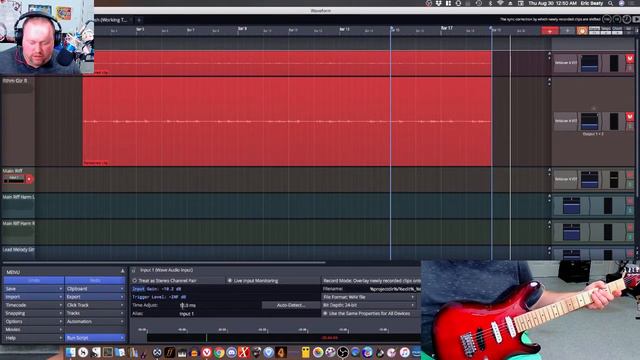This screenshot has height=360, width=640.
Task: Open the Clipboard menu
Action: [x=95, y=289]
